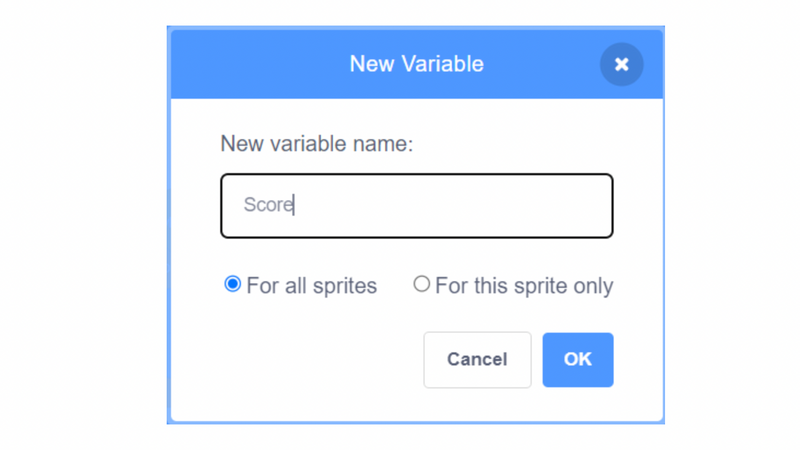Dismiss the dialog using the white Cancel button

click(x=477, y=360)
